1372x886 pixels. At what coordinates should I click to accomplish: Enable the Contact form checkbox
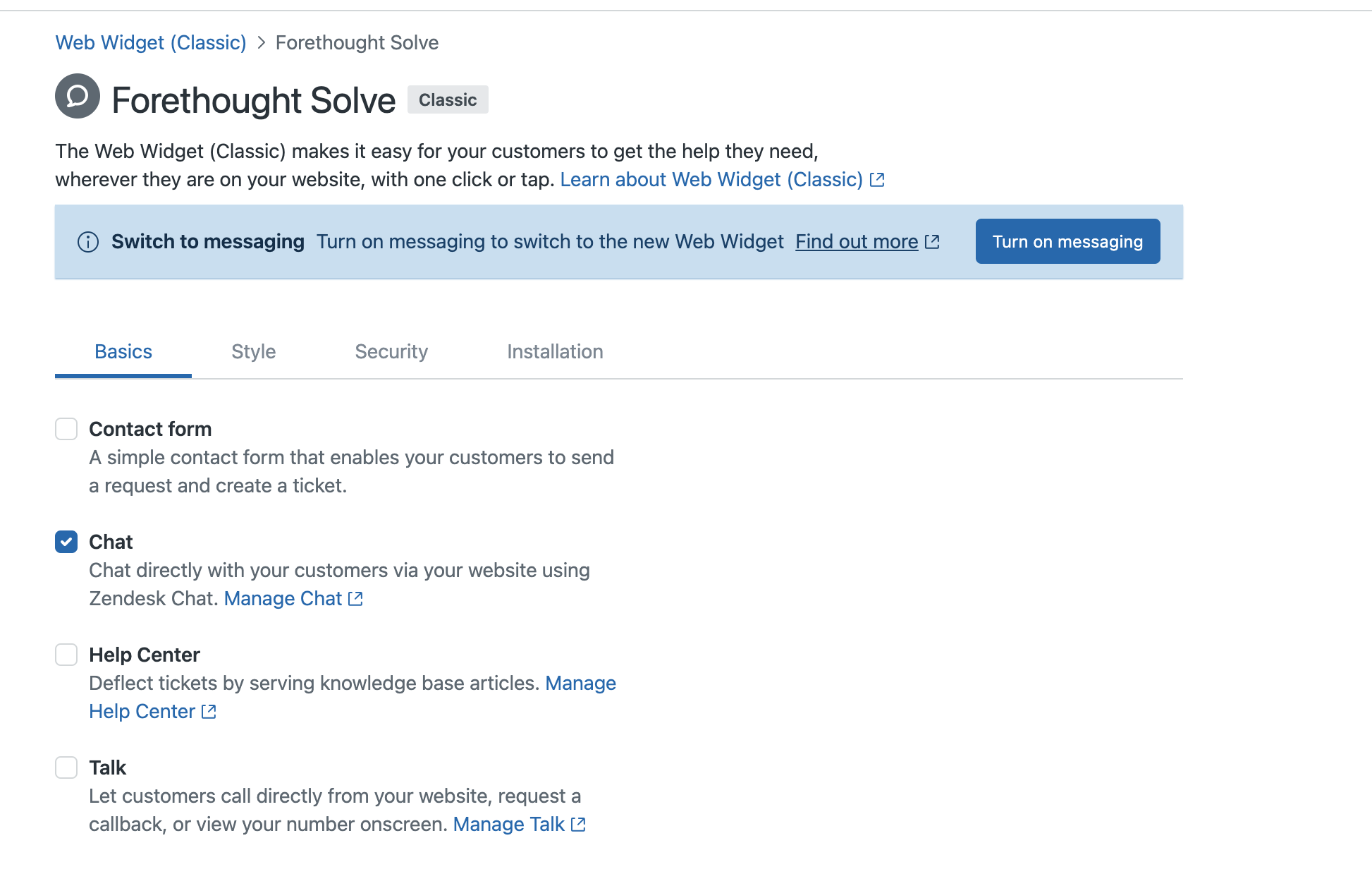point(66,429)
